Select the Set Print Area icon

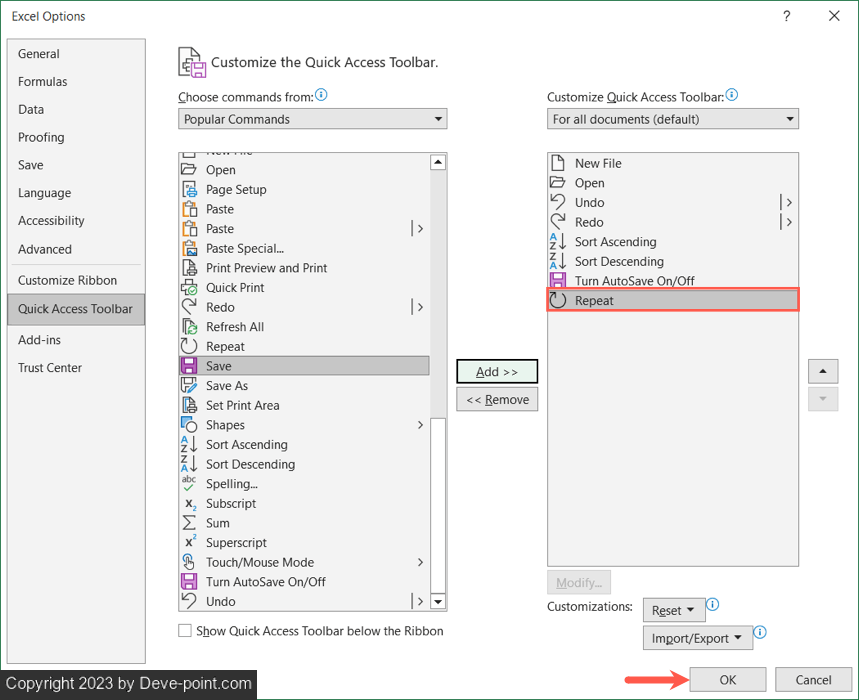point(189,406)
